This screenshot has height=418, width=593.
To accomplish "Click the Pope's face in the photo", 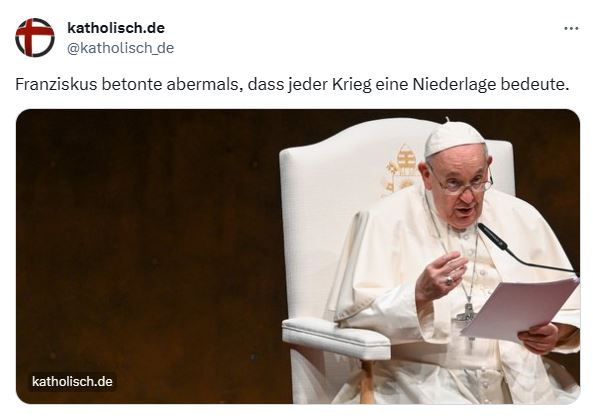I will click(461, 189).
